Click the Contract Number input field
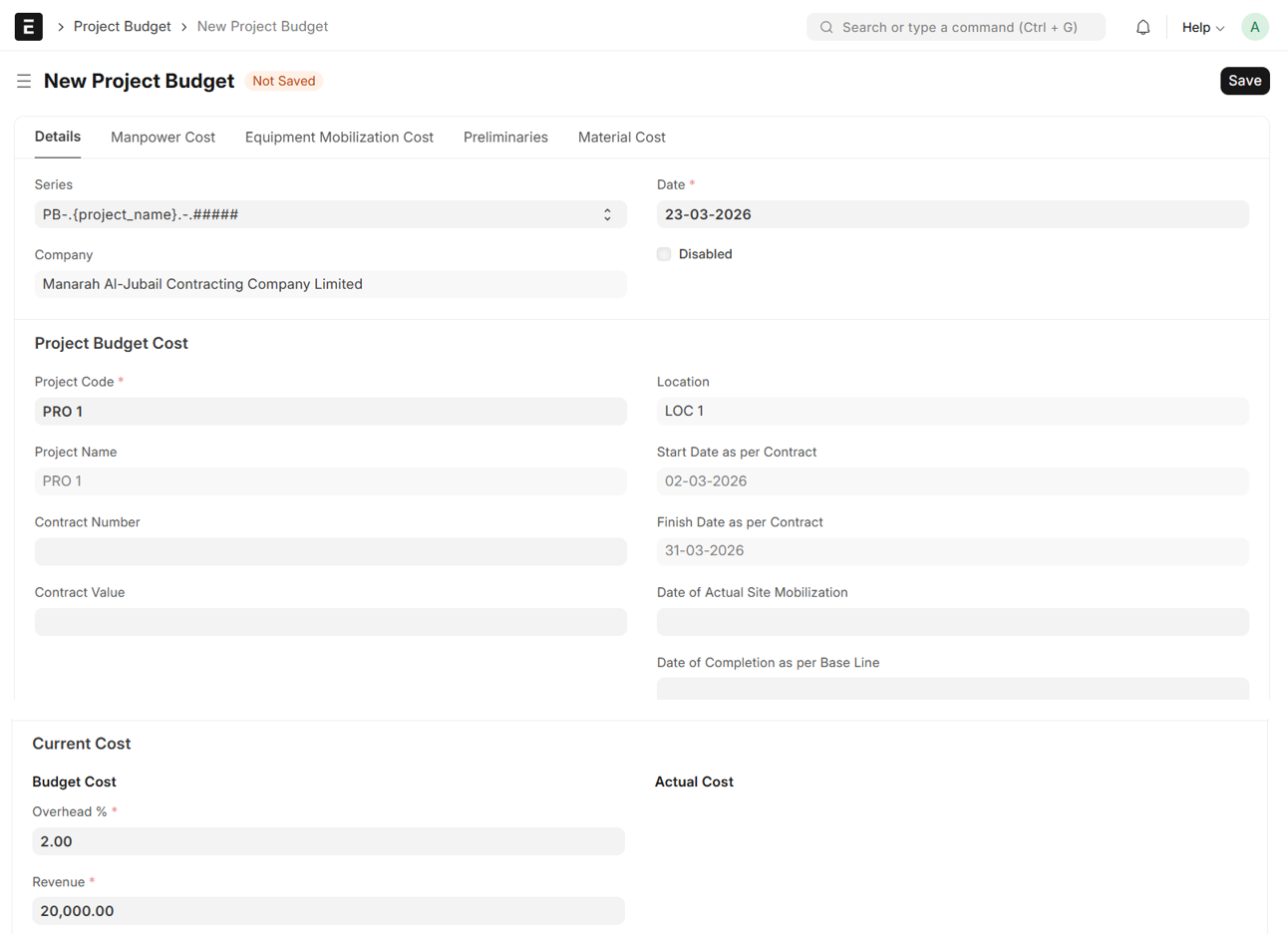 coord(330,551)
